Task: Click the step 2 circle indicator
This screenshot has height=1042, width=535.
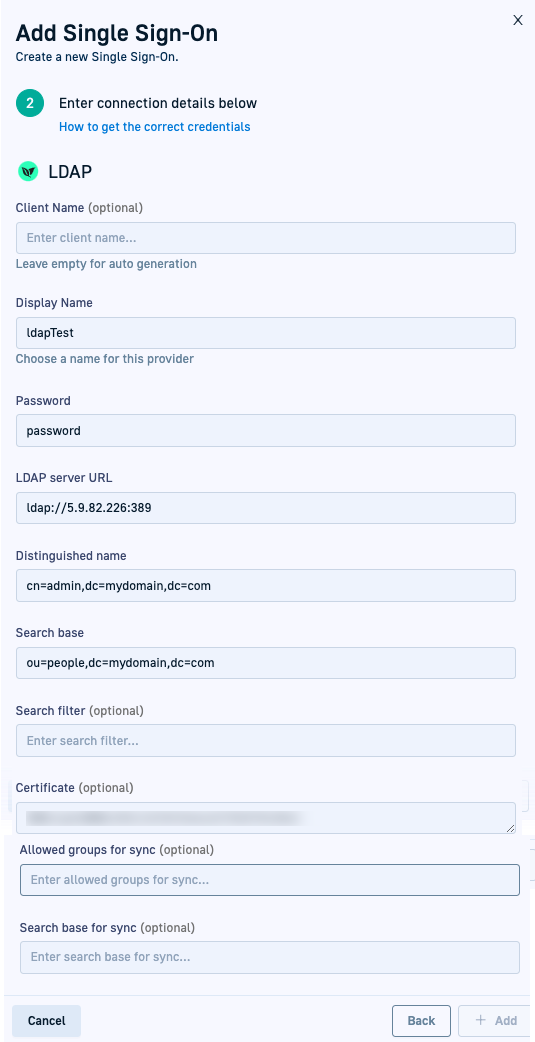Action: tap(30, 104)
